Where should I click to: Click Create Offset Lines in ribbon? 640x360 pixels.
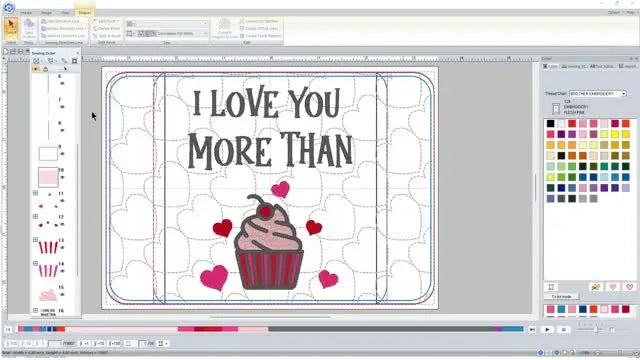(x=260, y=28)
